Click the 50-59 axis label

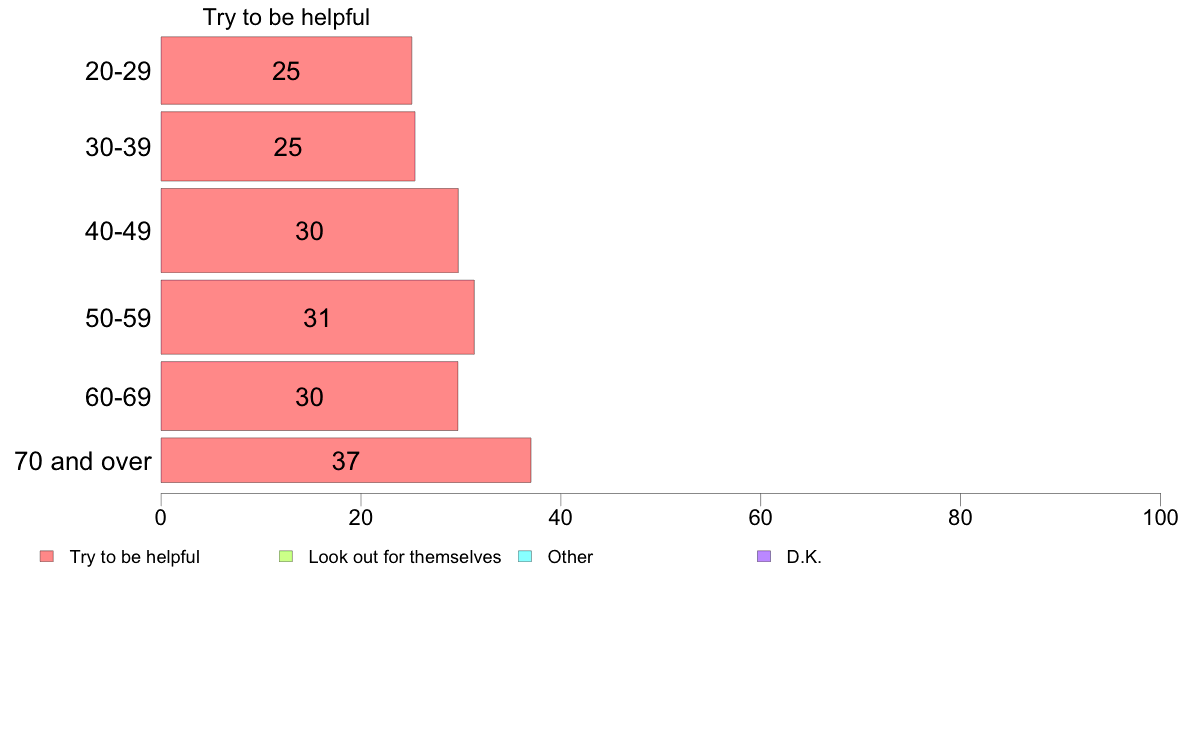tap(118, 318)
